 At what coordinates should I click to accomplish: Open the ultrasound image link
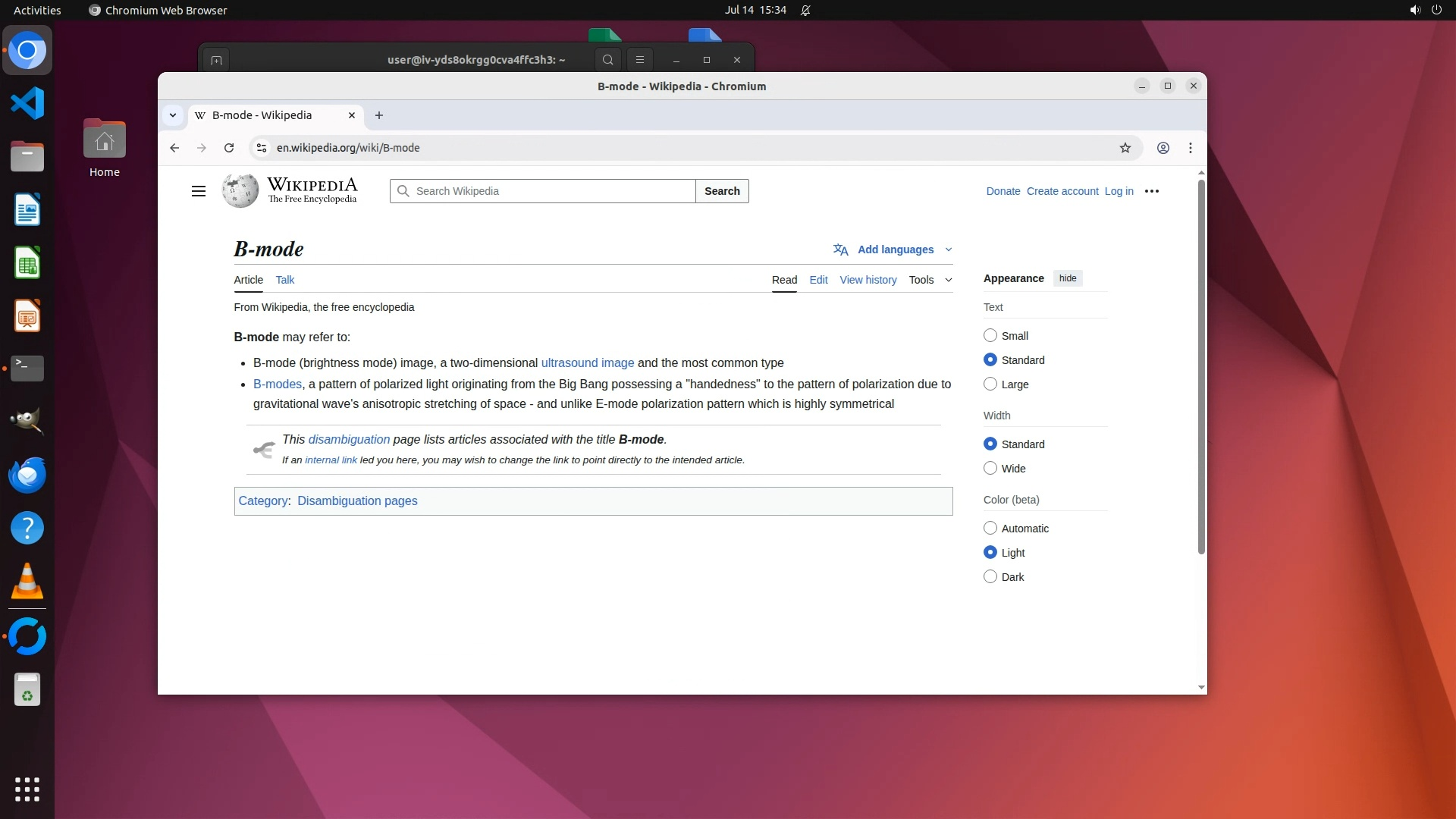point(587,362)
